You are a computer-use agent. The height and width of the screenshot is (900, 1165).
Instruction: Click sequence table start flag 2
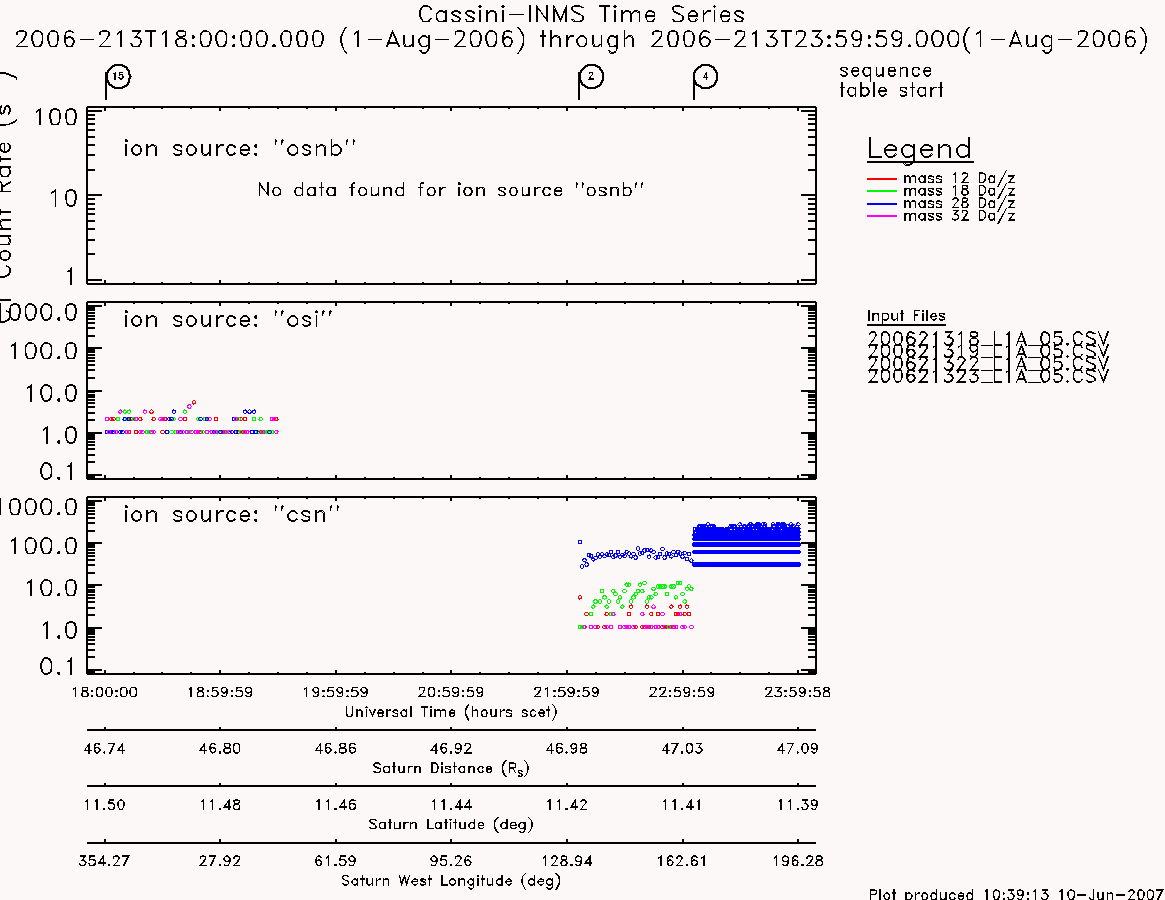591,77
